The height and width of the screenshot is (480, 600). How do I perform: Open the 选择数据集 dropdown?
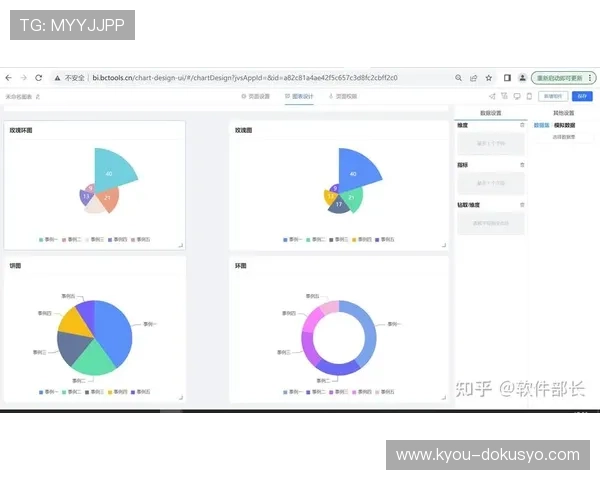pos(564,137)
